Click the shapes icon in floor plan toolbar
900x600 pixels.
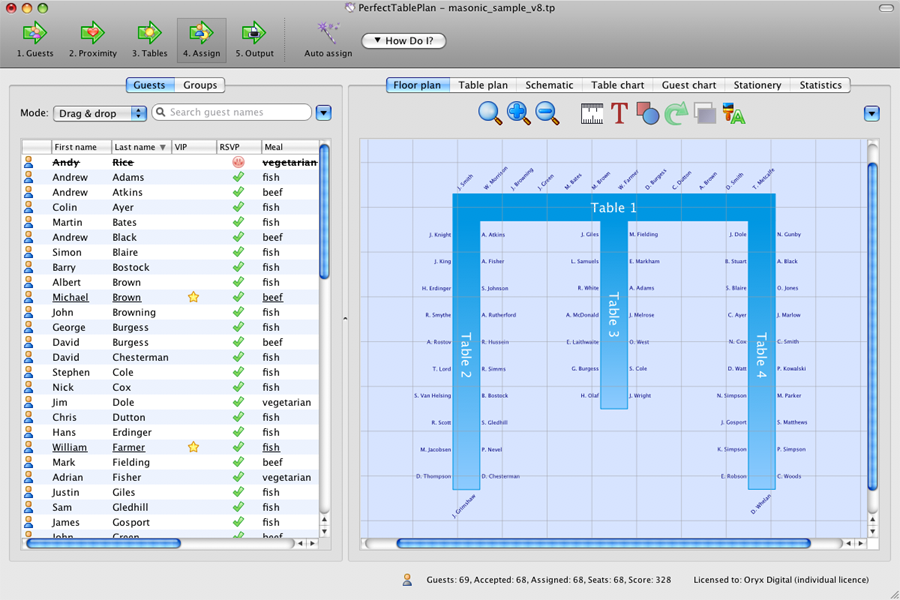click(x=647, y=113)
